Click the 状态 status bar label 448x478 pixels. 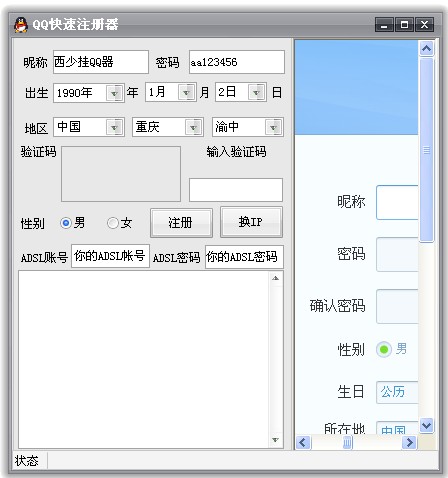click(26, 461)
